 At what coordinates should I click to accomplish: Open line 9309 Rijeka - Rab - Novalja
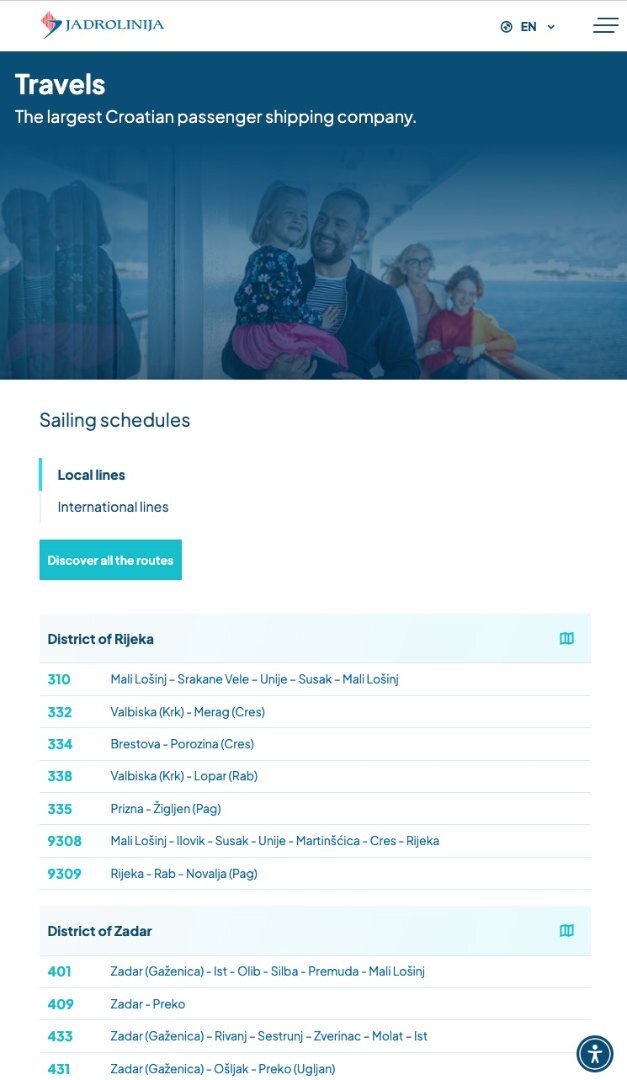[315, 873]
